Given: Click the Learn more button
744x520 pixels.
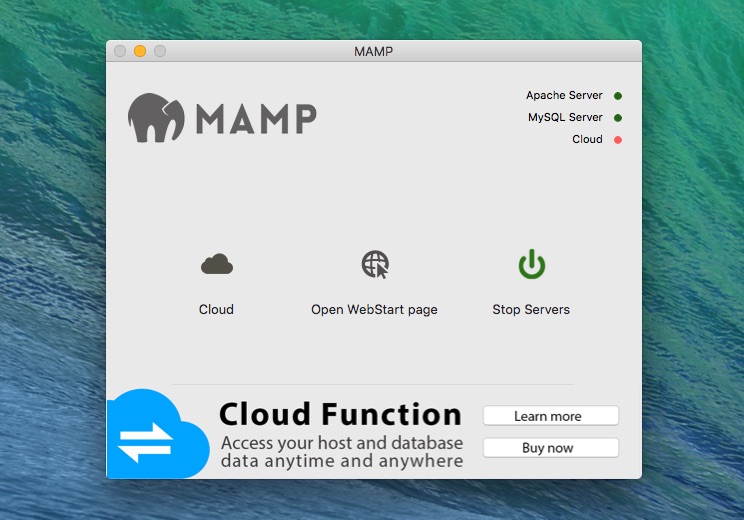Looking at the screenshot, I should click(551, 416).
